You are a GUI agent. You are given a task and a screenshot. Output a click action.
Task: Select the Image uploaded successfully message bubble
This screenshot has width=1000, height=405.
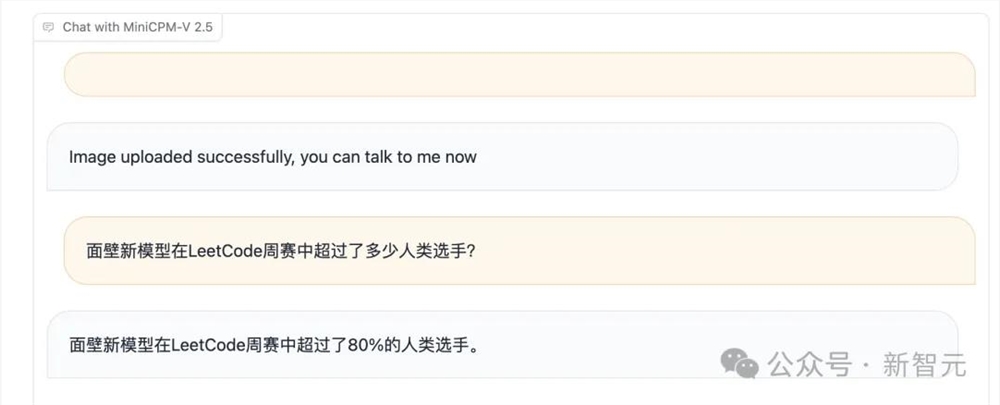tap(503, 157)
